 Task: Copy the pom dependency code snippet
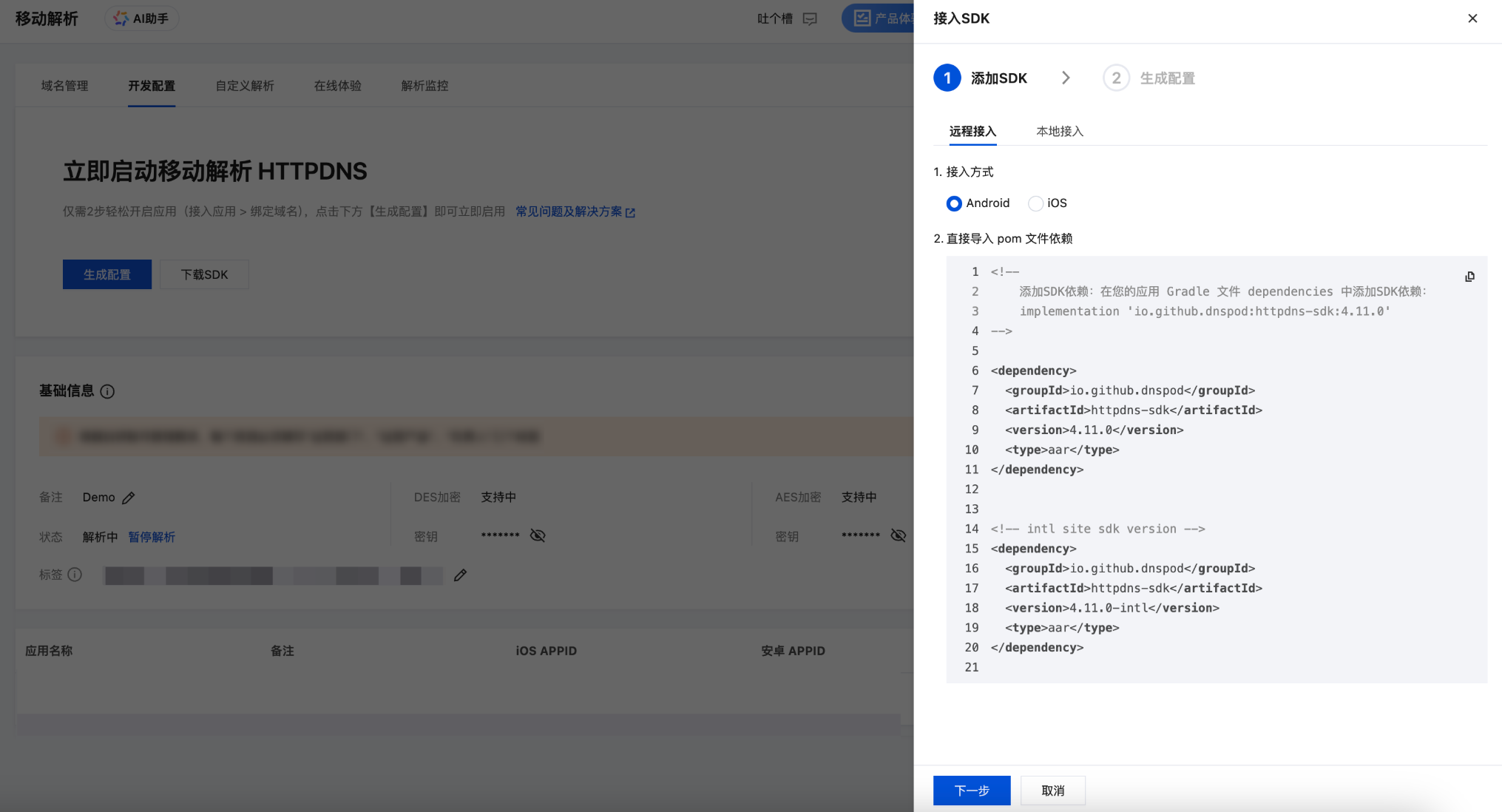tap(1469, 277)
